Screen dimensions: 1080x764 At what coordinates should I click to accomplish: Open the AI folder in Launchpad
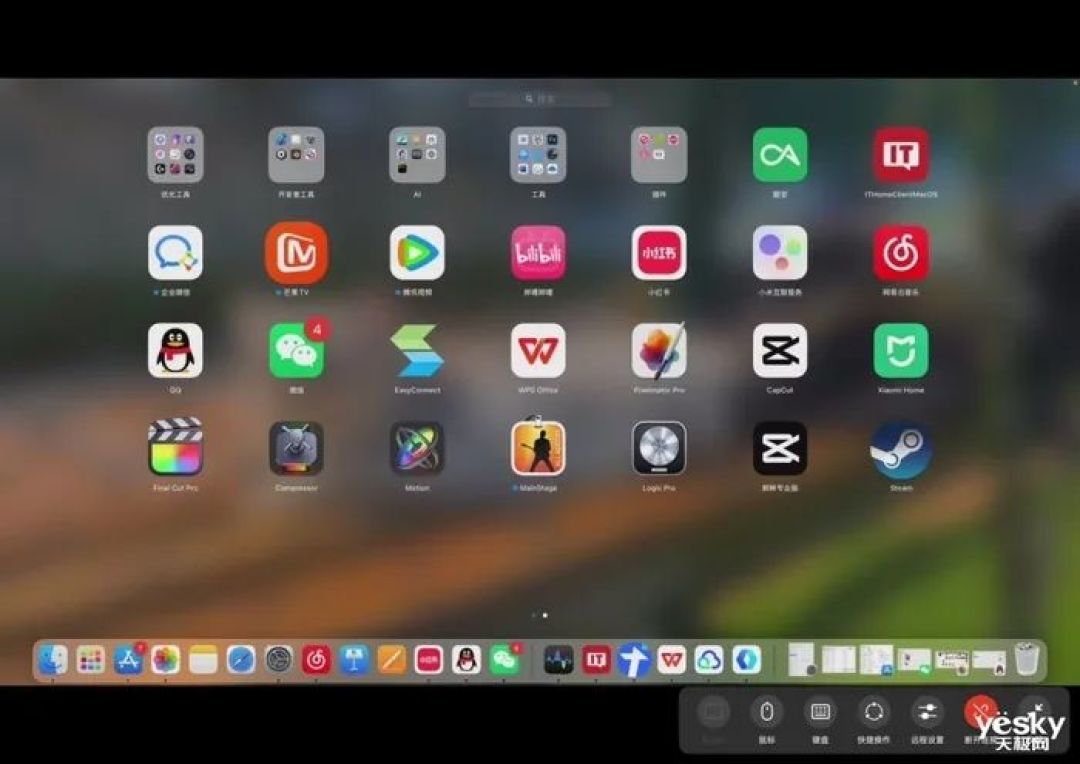(417, 155)
